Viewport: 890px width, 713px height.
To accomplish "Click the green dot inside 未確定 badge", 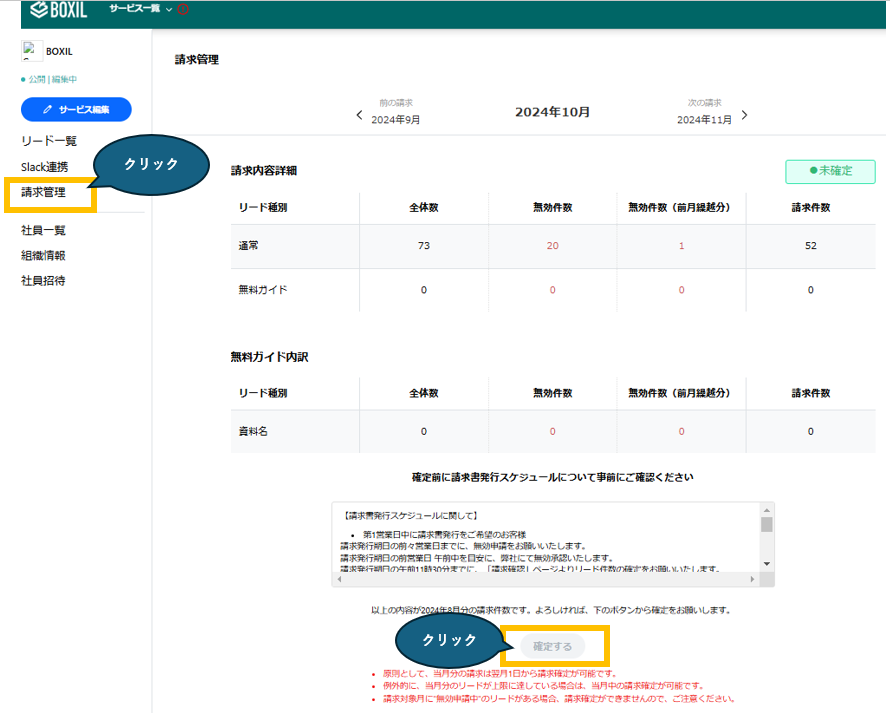I will tap(813, 171).
